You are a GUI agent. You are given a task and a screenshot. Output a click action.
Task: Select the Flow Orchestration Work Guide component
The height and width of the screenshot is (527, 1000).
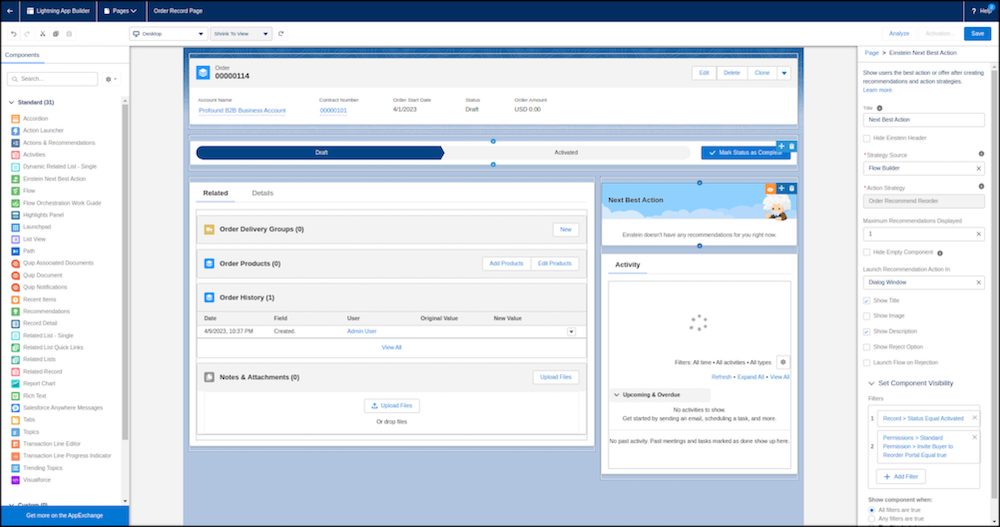pyautogui.click(x=62, y=203)
